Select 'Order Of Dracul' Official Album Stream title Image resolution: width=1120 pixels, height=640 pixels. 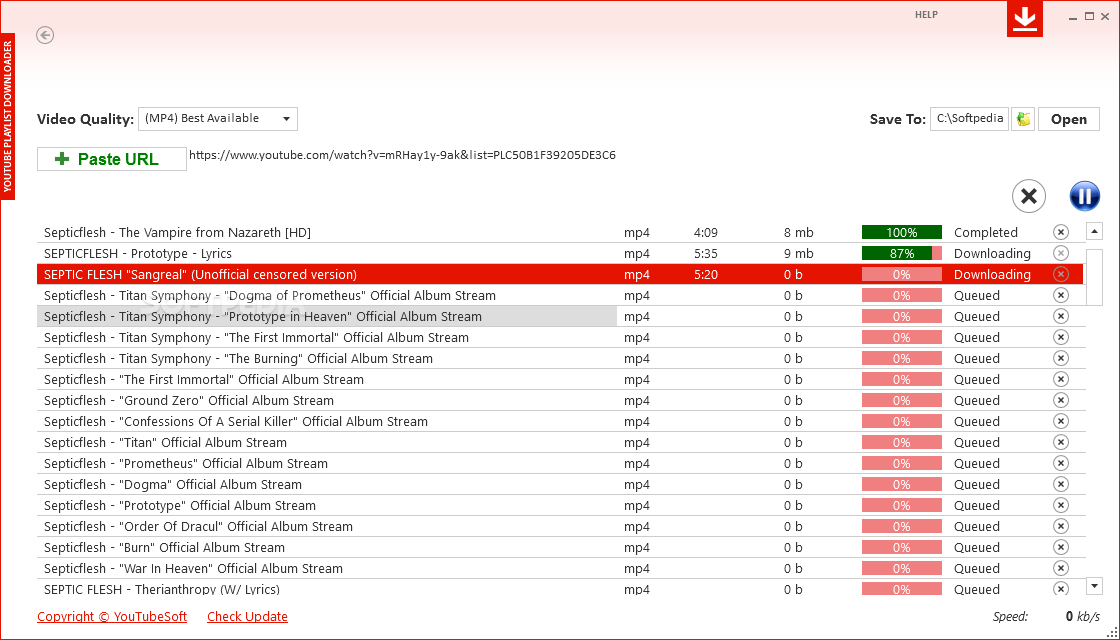199,526
